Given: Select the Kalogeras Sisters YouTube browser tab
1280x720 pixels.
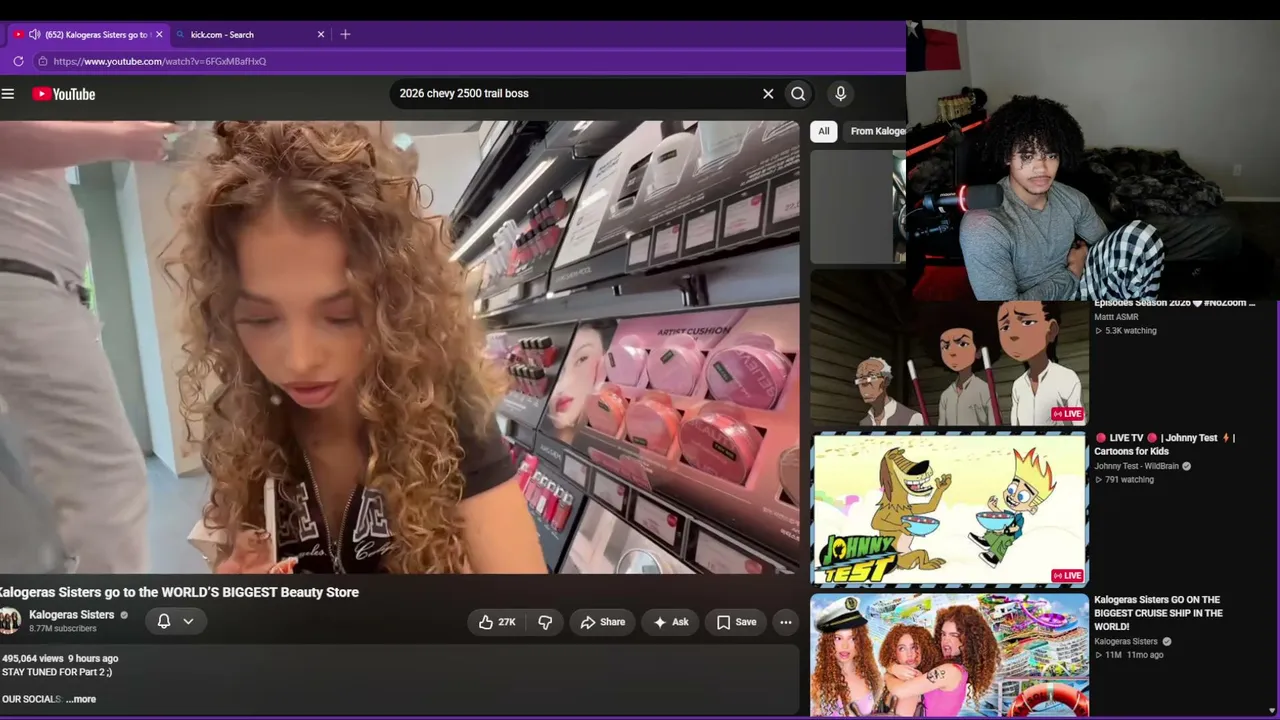Looking at the screenshot, I should coord(88,34).
